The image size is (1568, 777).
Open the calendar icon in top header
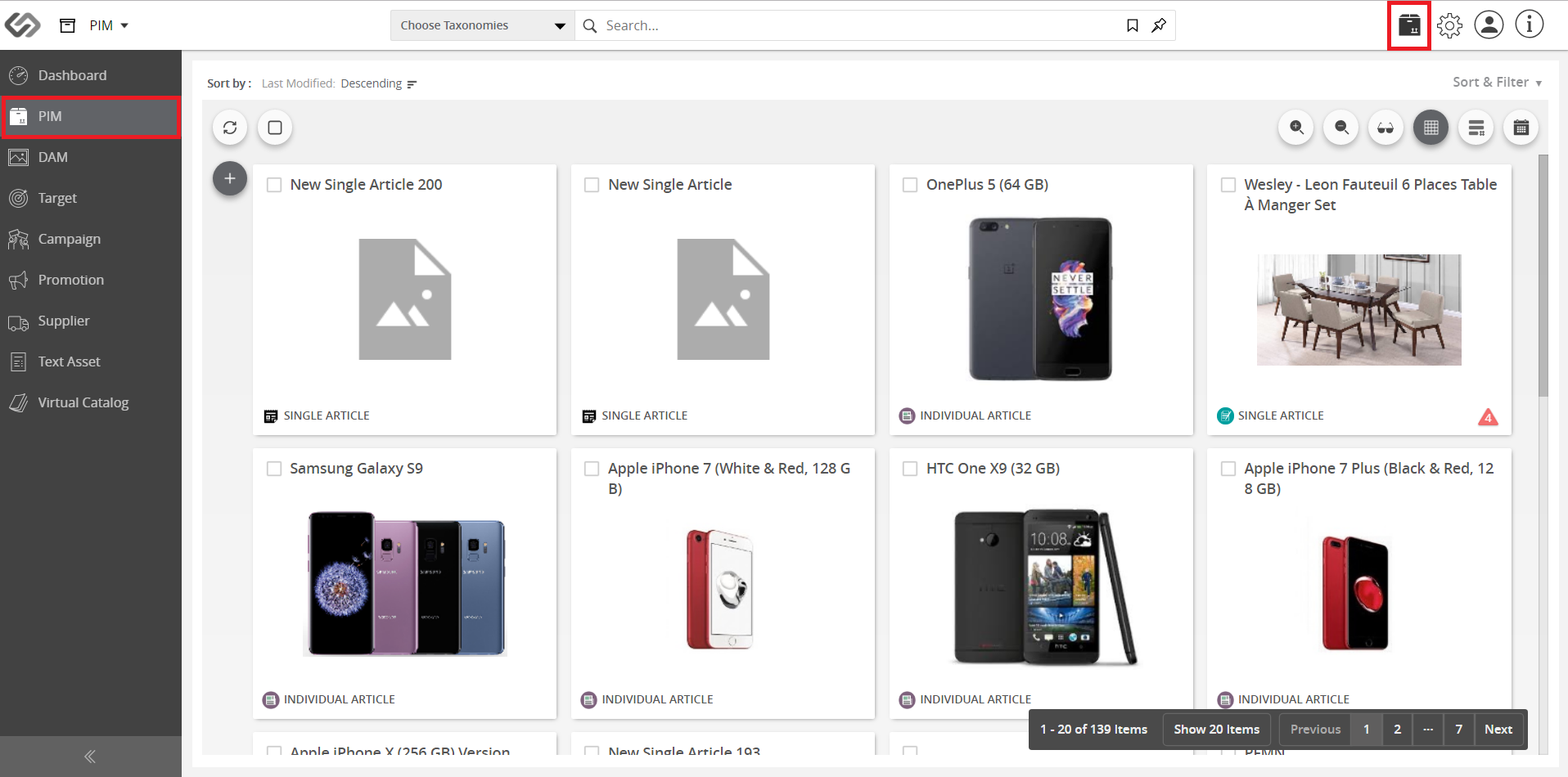click(x=1409, y=25)
